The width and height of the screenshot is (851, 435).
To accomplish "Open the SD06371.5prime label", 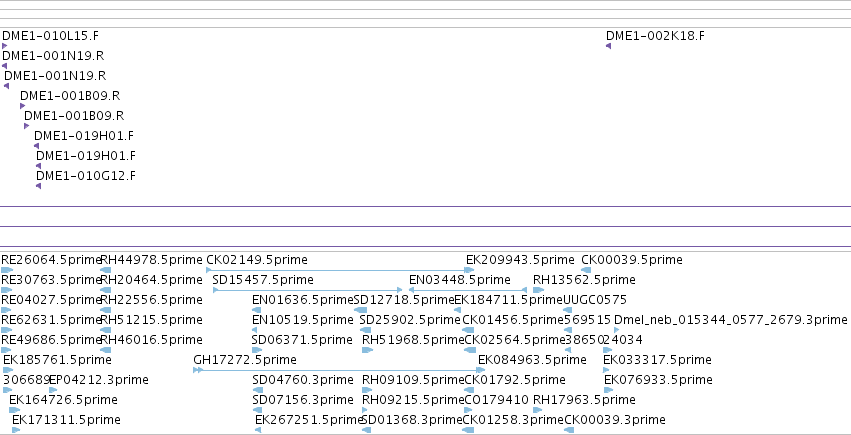I will click(302, 340).
